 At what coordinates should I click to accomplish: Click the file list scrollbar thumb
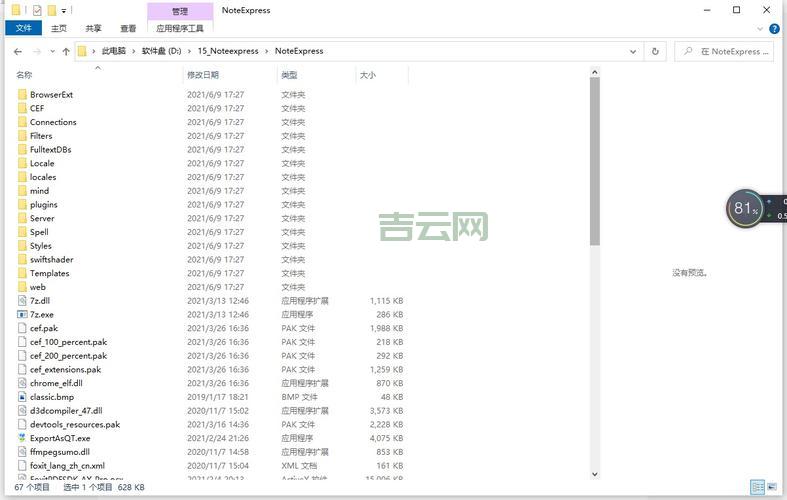(x=595, y=161)
